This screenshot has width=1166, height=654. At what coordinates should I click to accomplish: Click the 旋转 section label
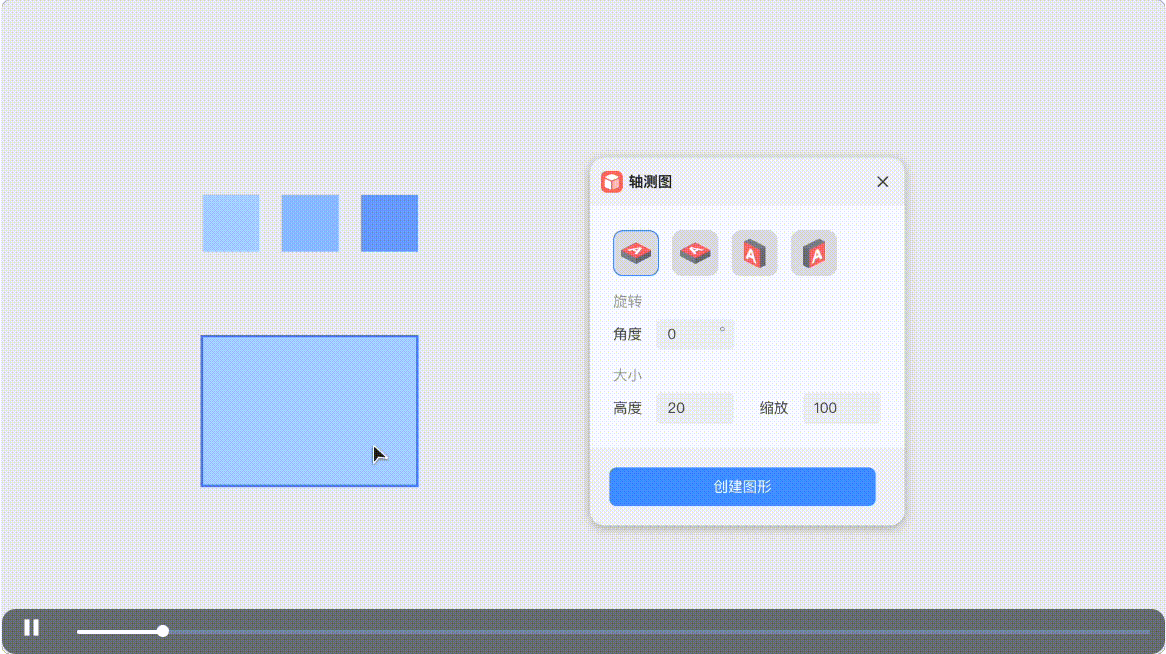627,301
